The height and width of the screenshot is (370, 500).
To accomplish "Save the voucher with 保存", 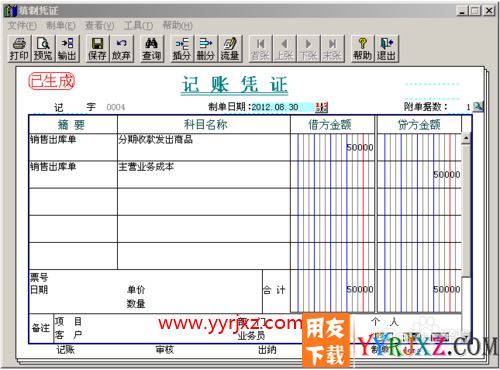I will click(97, 49).
